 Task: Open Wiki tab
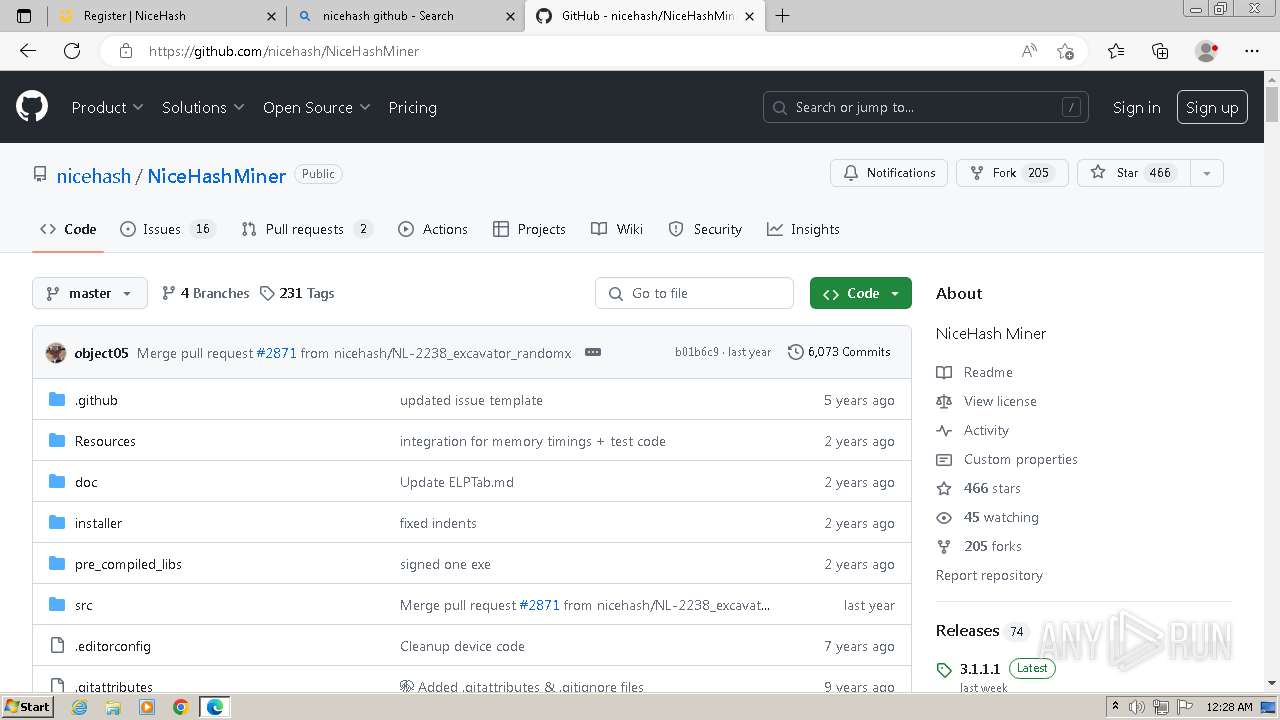point(617,229)
